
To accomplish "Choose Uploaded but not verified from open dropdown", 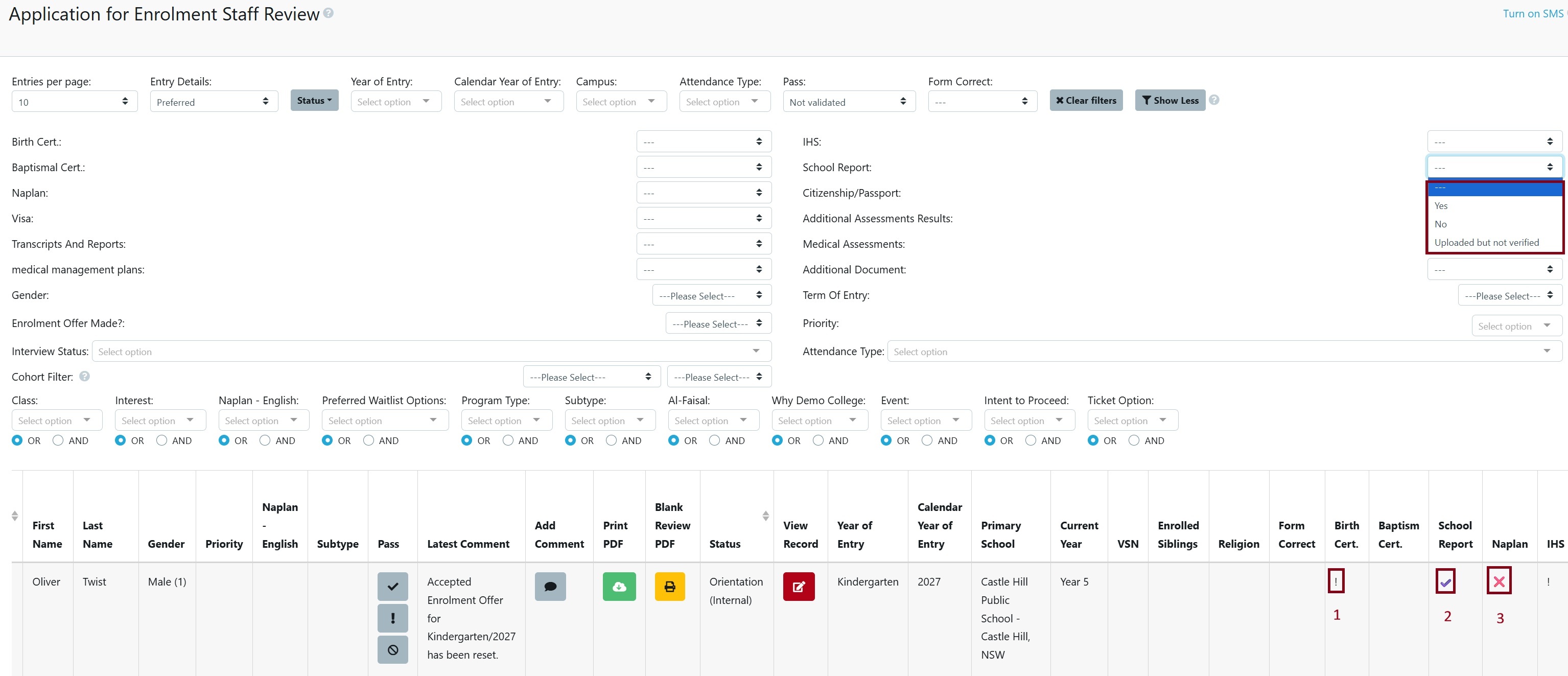I will (x=1486, y=242).
